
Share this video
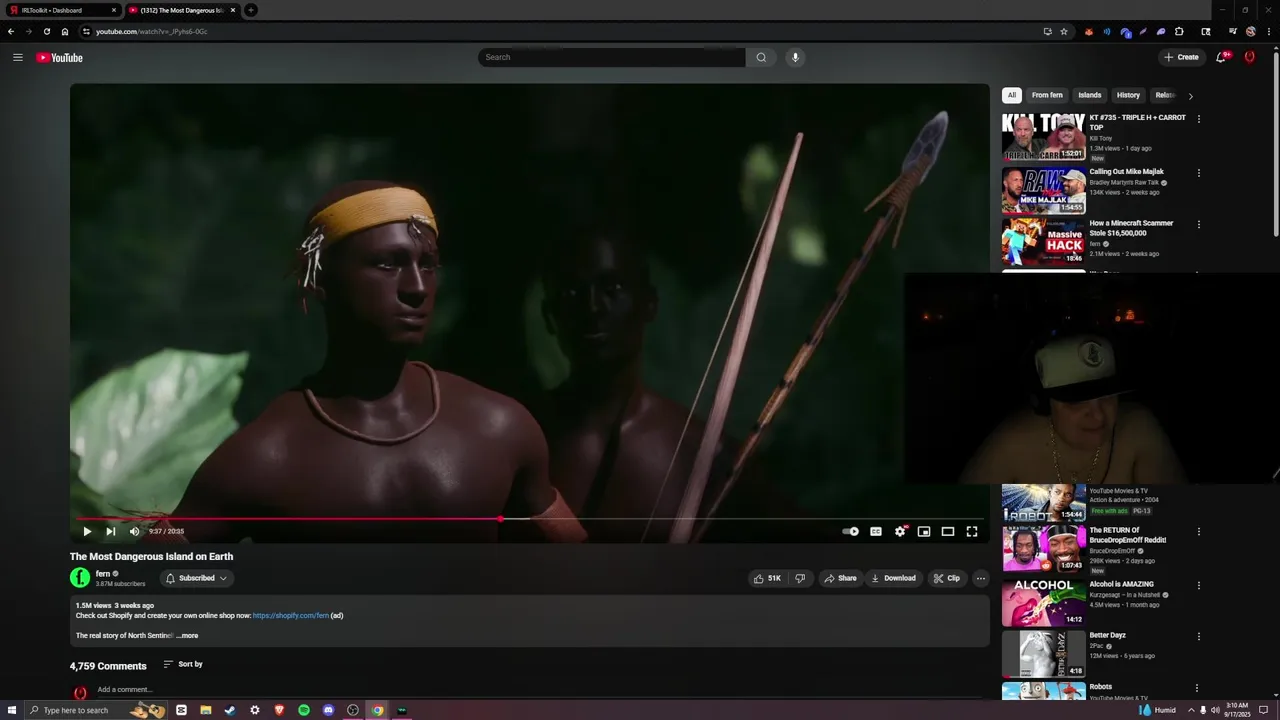tap(840, 578)
